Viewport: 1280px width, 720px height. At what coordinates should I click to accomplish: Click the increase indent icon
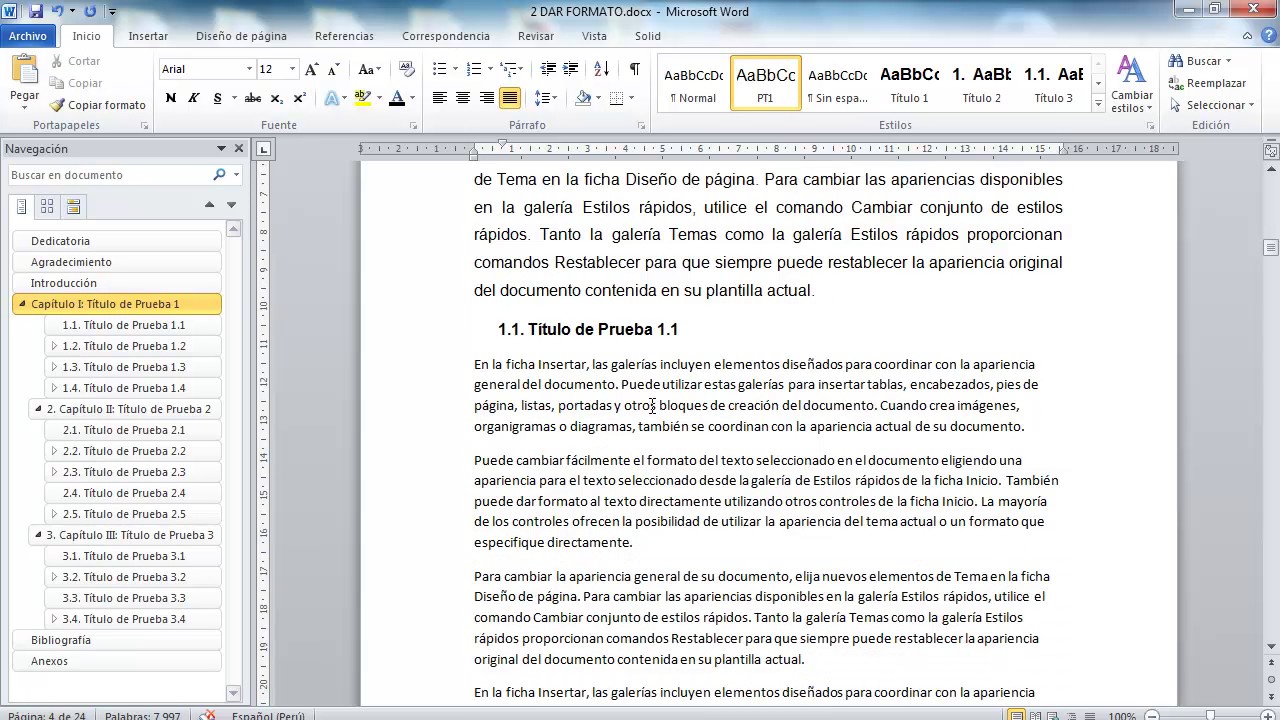click(571, 69)
